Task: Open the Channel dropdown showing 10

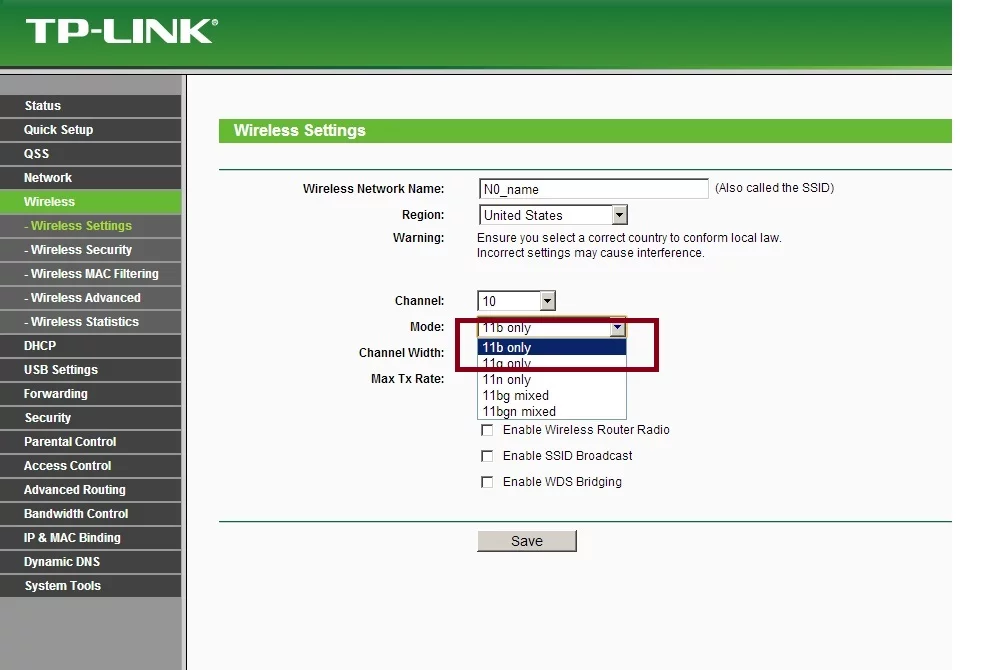Action: tap(516, 301)
